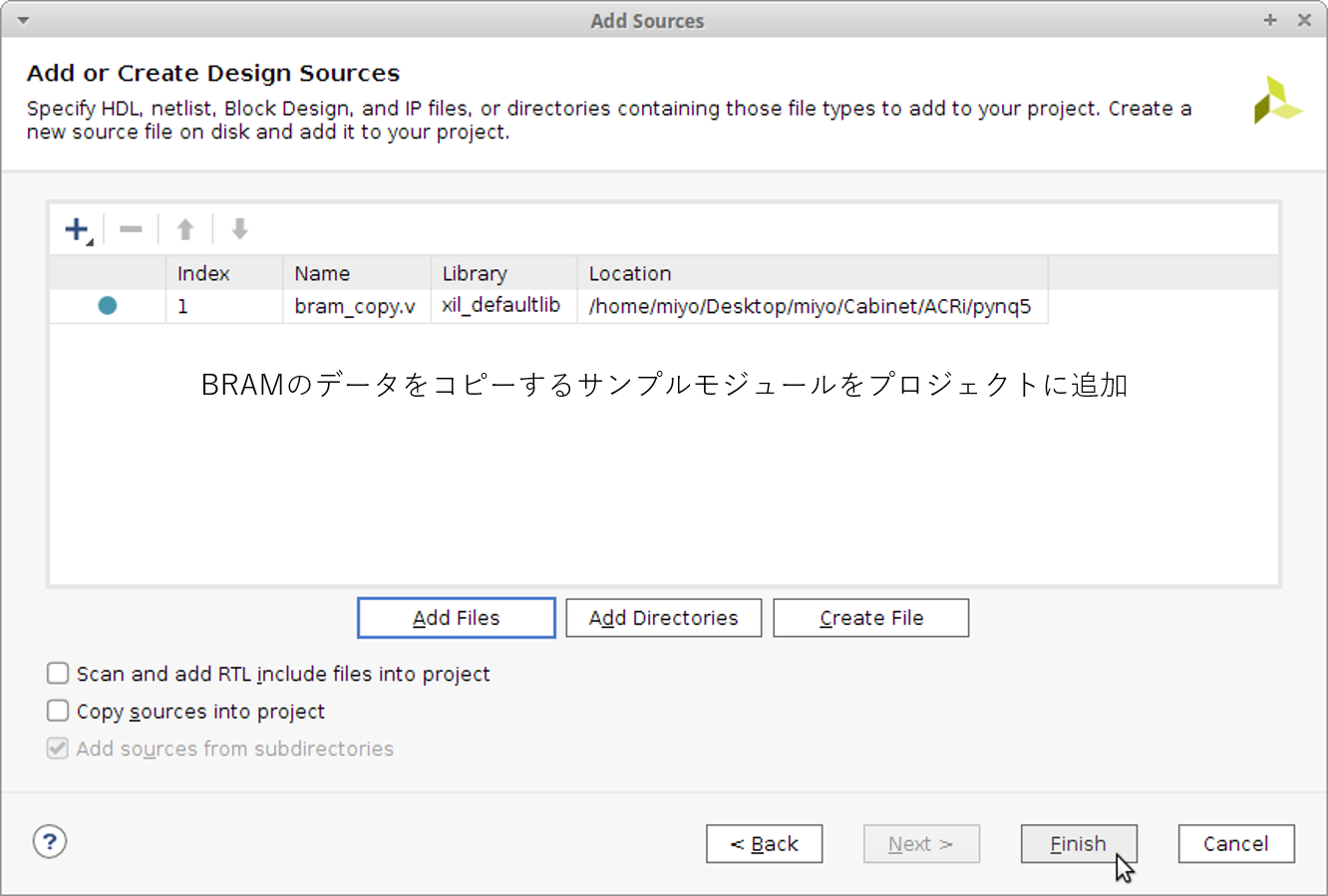Toggle Add sources from subdirectories checkbox
This screenshot has width=1328, height=896.
[58, 748]
